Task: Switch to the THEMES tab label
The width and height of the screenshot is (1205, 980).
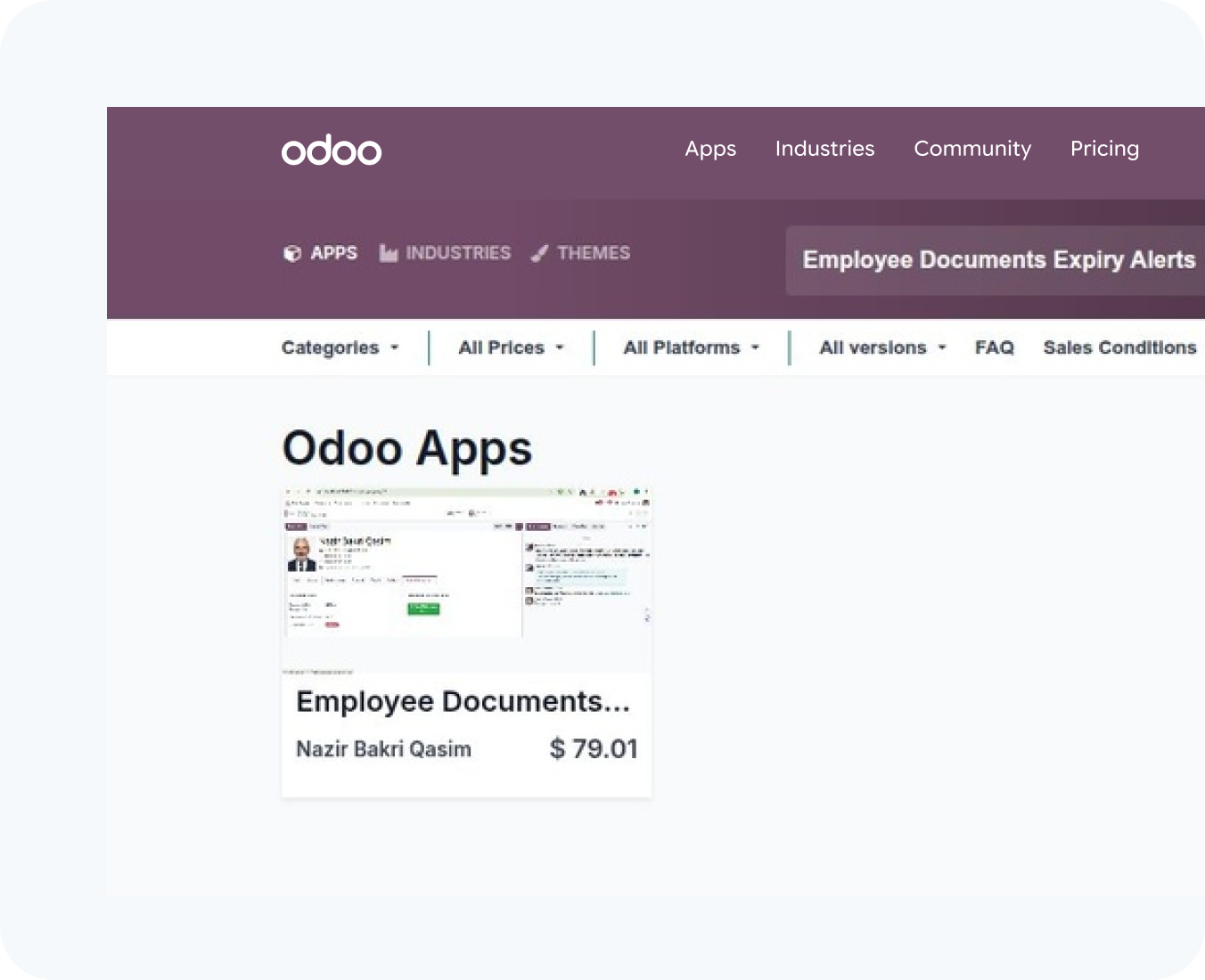Action: [594, 253]
